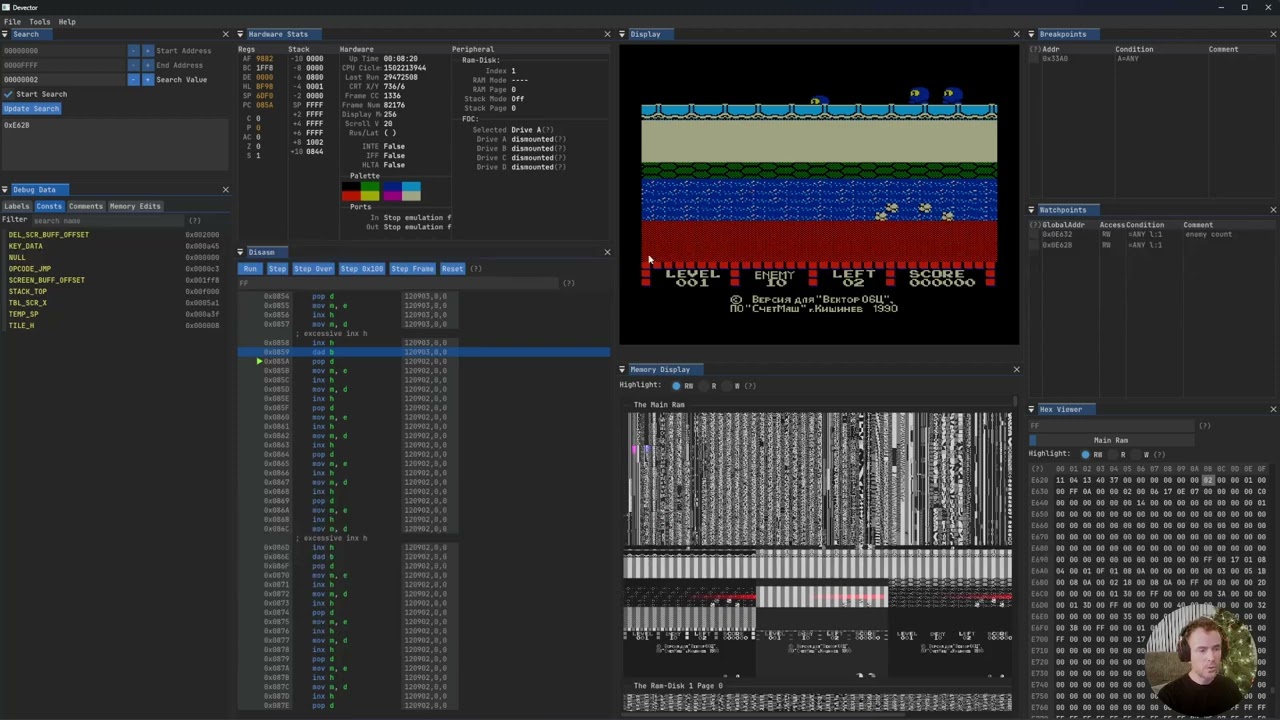Close the Watchpoints panel
The height and width of the screenshot is (720, 1280).
(1273, 210)
